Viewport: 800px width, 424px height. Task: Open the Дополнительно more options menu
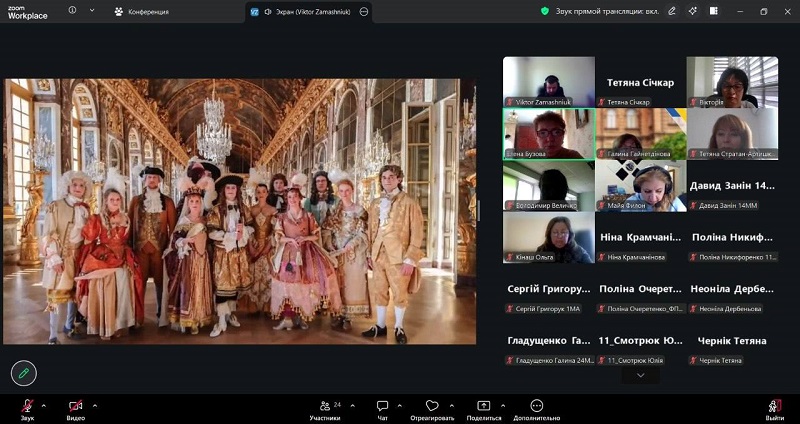(x=537, y=406)
